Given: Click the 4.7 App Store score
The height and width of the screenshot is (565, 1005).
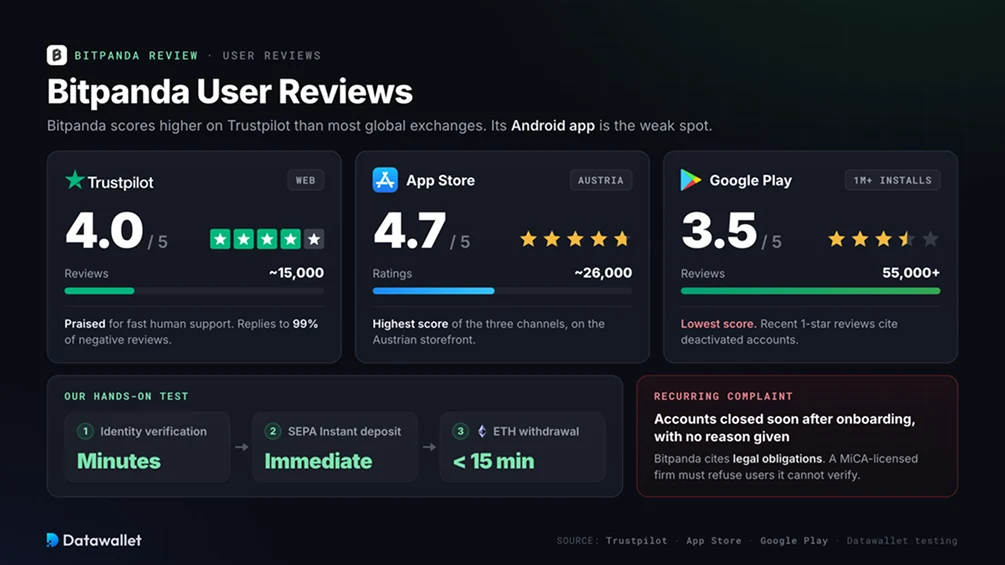Looking at the screenshot, I should (409, 231).
